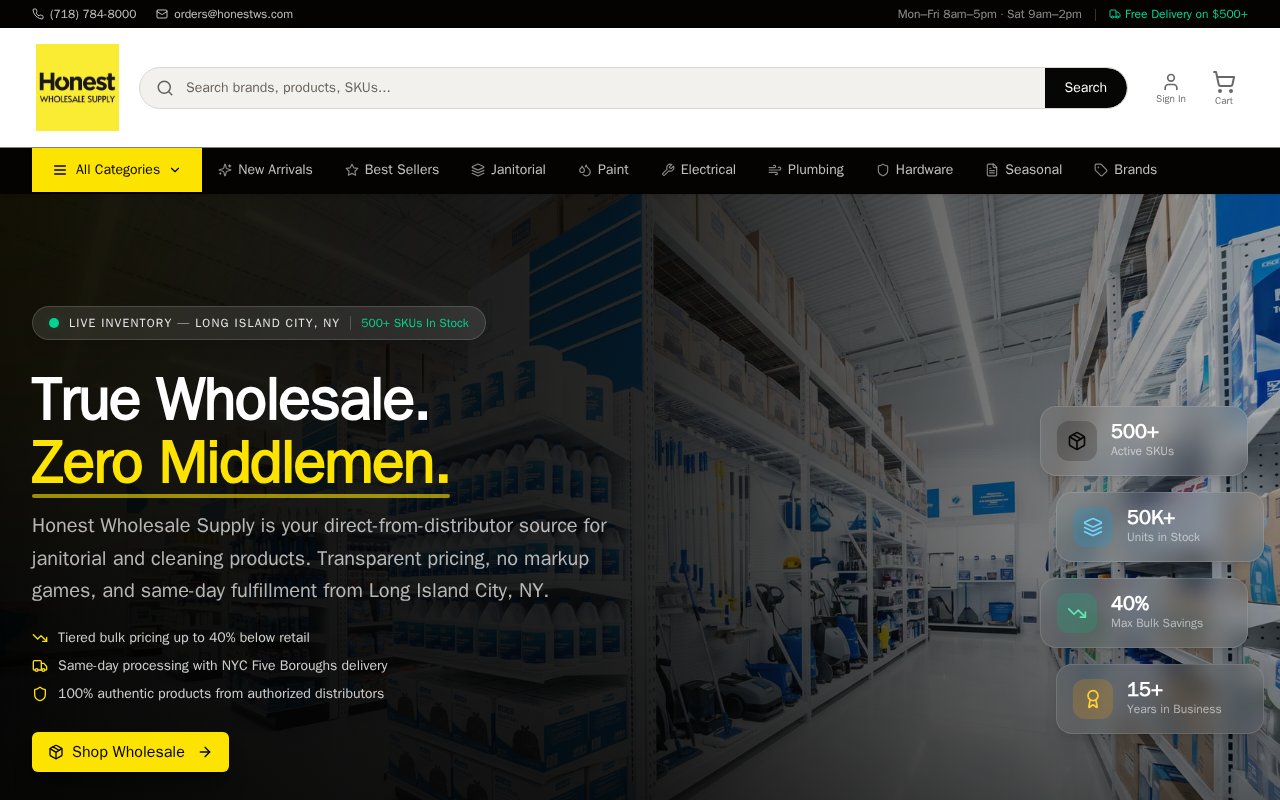Click the arrow icon in Shop Wholesale button

[x=205, y=752]
